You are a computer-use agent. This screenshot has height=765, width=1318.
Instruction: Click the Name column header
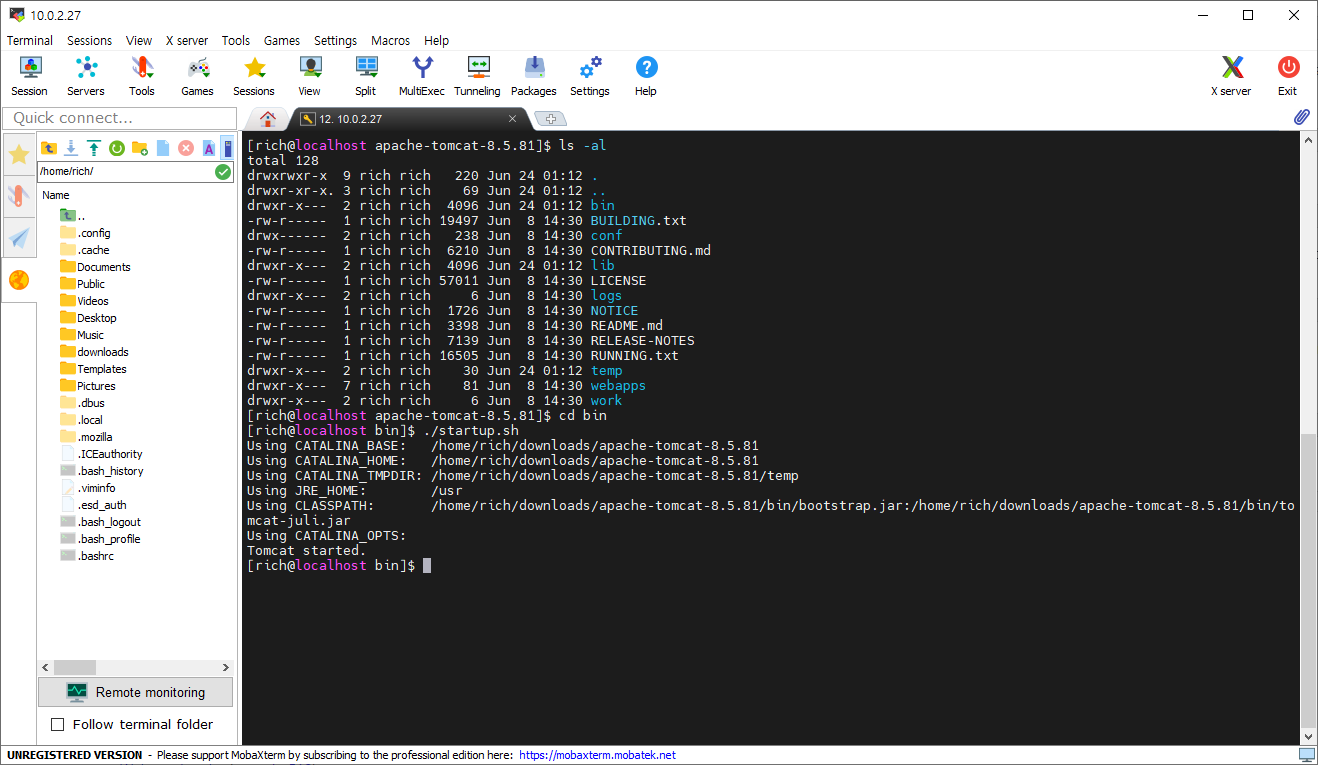coord(56,195)
